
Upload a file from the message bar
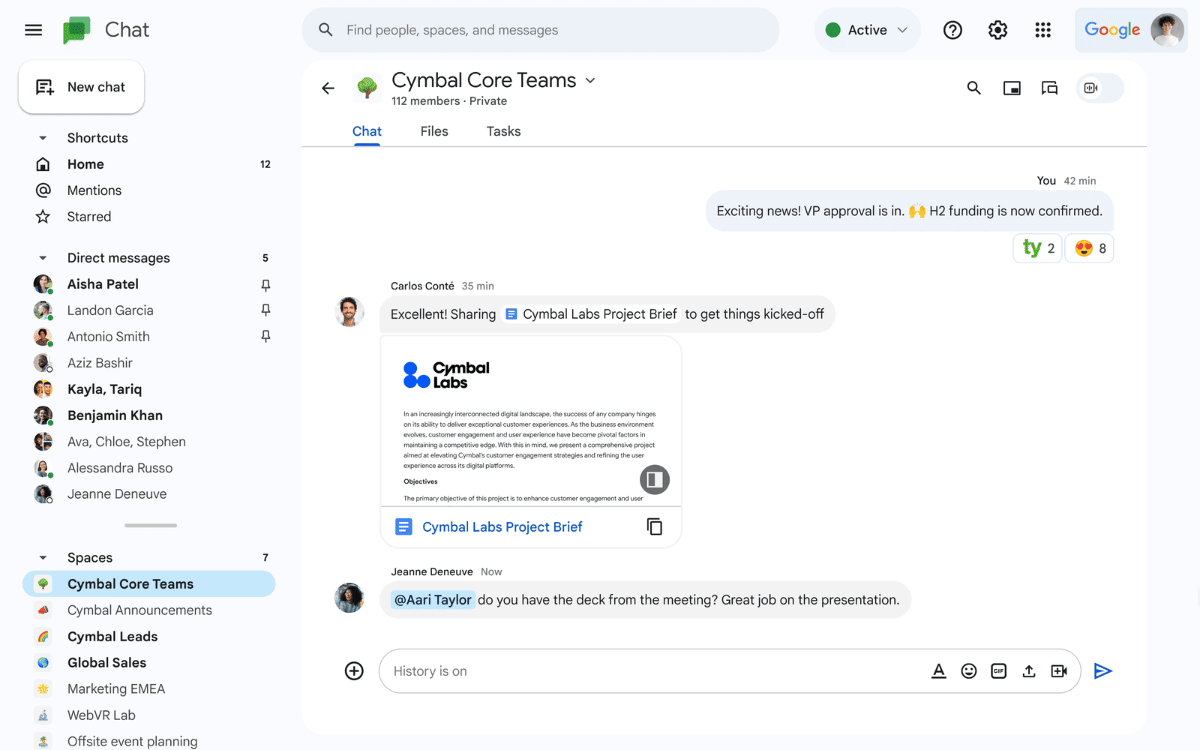pyautogui.click(x=1028, y=671)
